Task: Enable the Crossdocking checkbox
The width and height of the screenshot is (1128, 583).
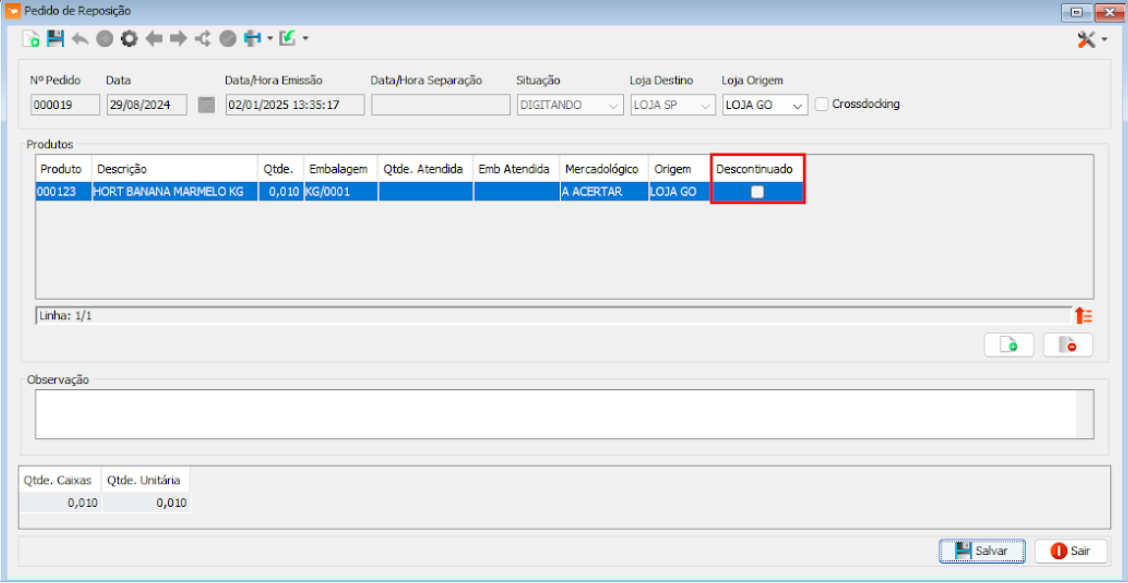Action: click(822, 104)
